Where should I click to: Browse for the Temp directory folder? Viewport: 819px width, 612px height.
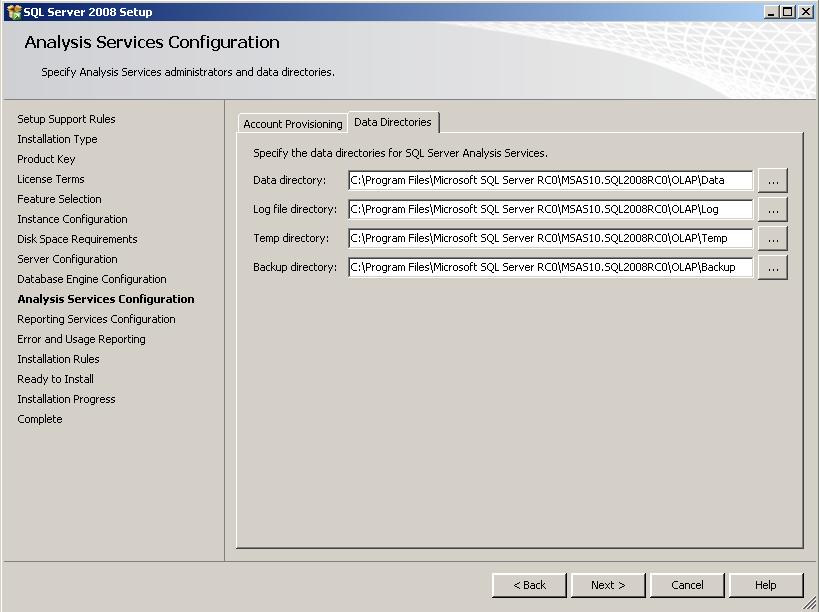tap(773, 239)
